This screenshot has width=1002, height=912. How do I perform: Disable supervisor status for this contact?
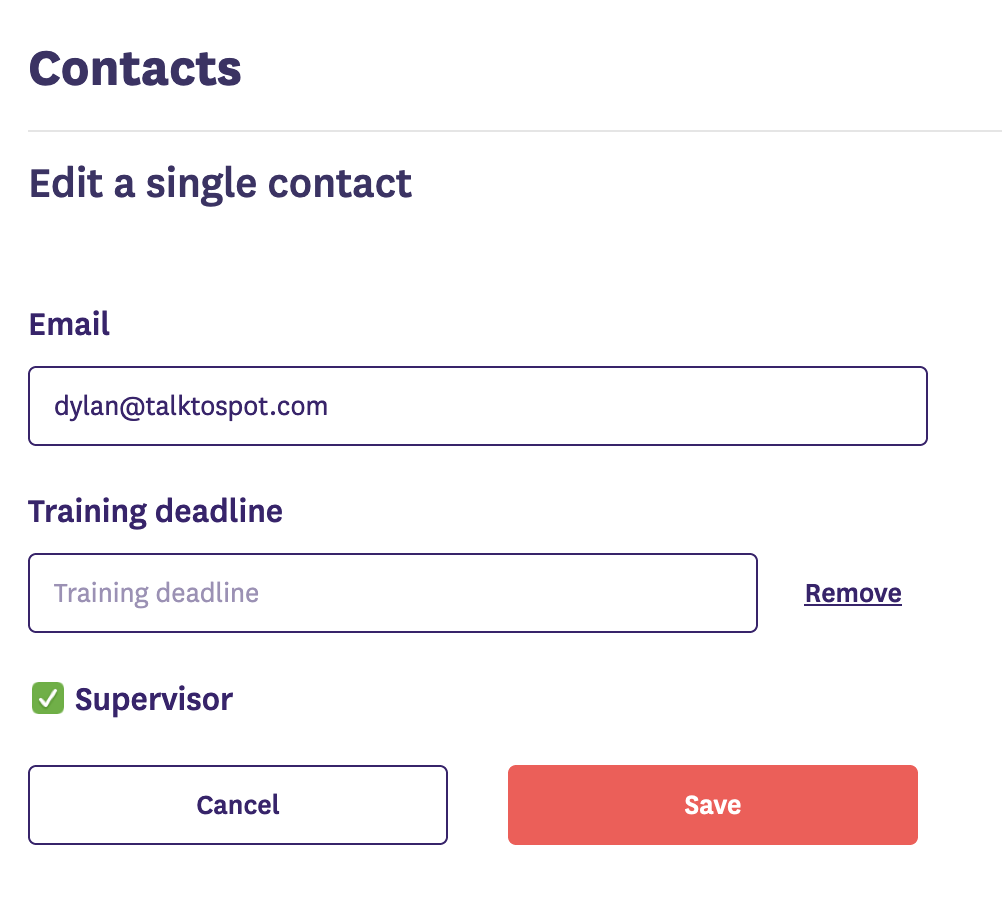click(48, 699)
